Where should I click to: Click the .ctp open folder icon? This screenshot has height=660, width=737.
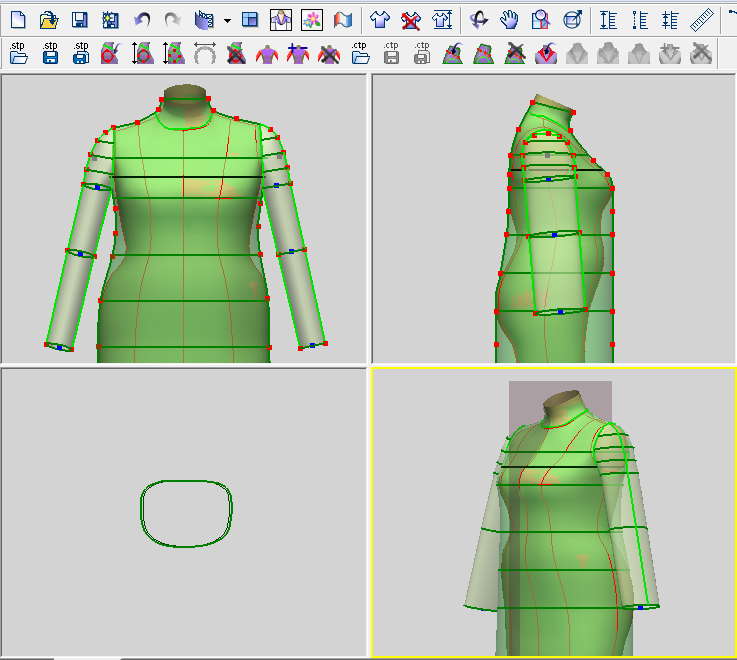tap(361, 53)
